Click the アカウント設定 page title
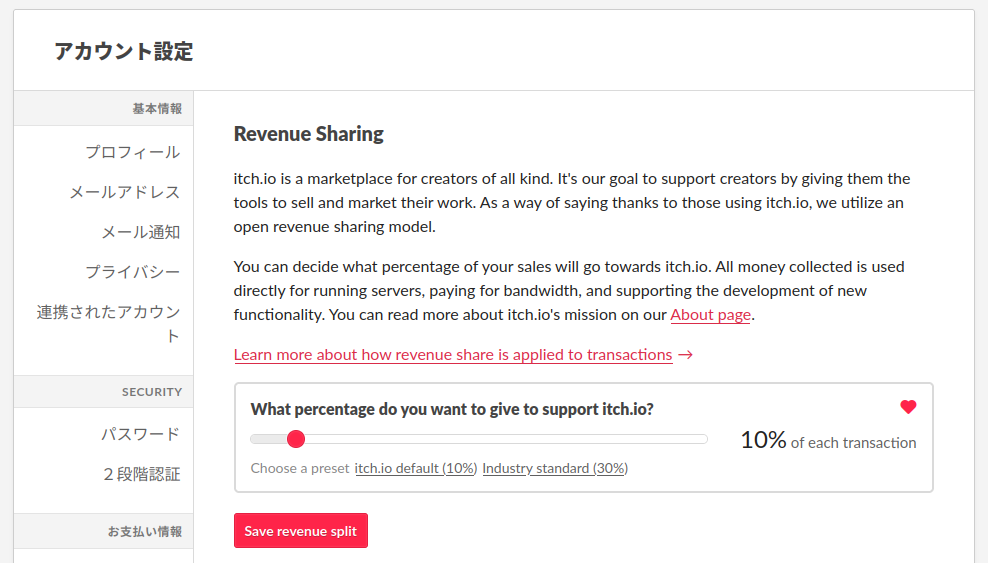988x563 pixels. [x=124, y=51]
